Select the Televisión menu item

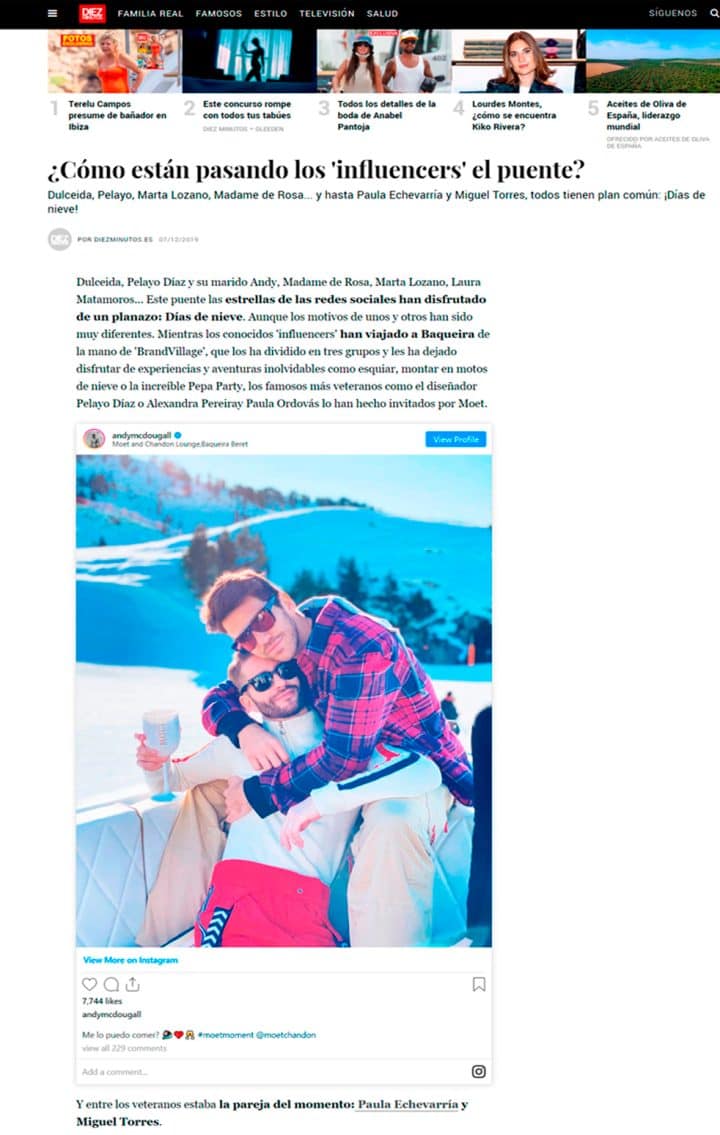[x=327, y=13]
